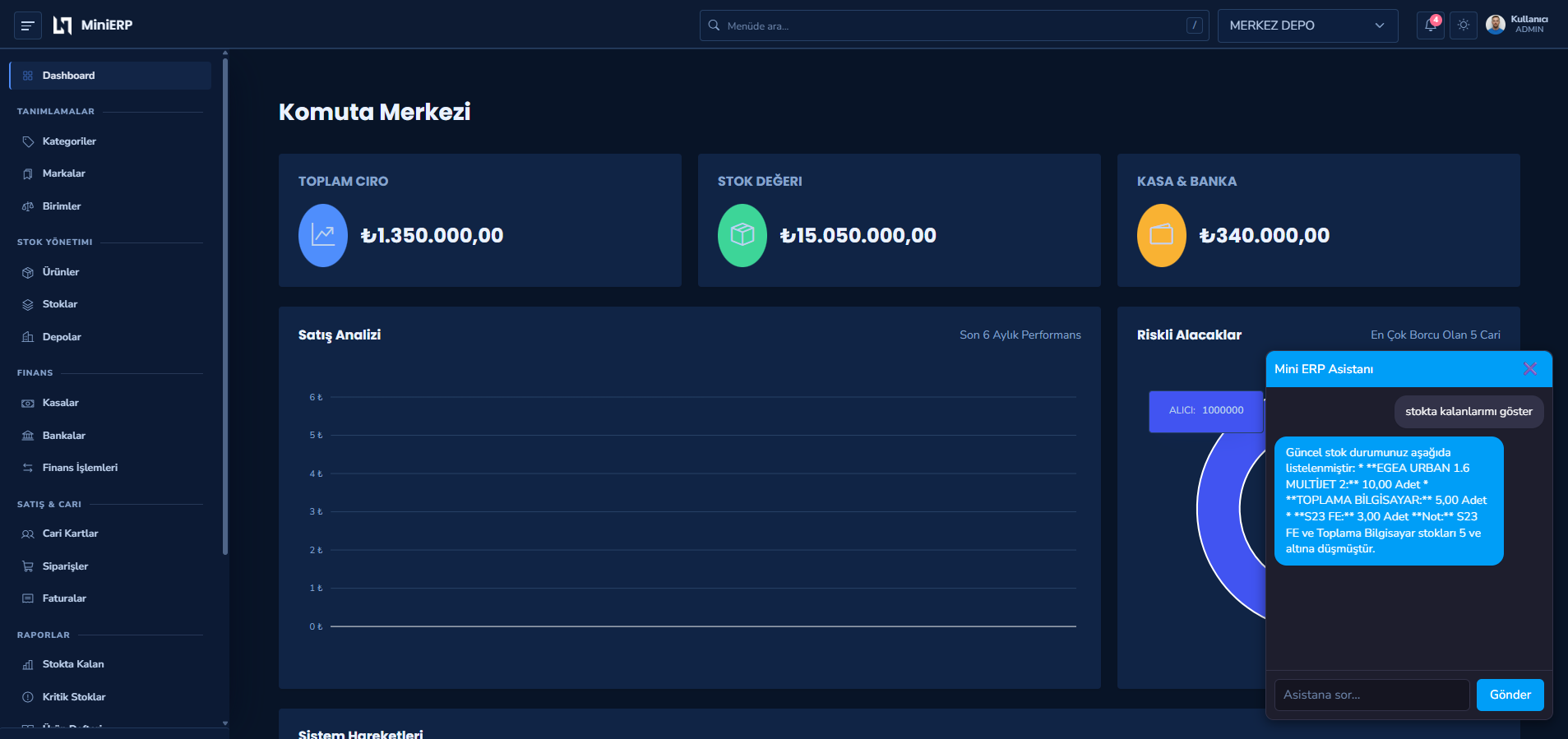The width and height of the screenshot is (1568, 739).
Task: Click the Kasa & Banka wallet icon
Action: click(1162, 235)
